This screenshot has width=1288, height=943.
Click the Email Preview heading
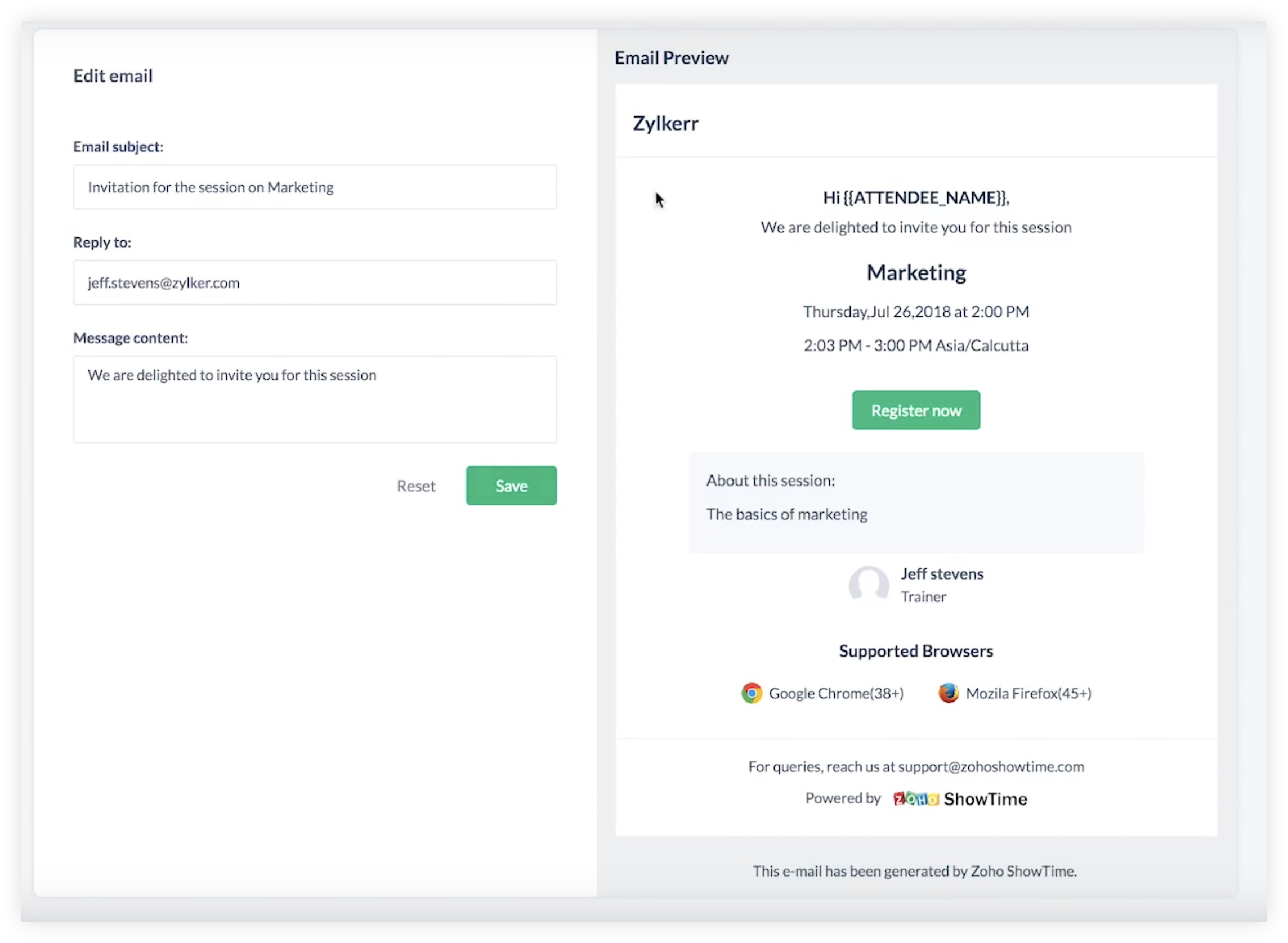coord(672,57)
